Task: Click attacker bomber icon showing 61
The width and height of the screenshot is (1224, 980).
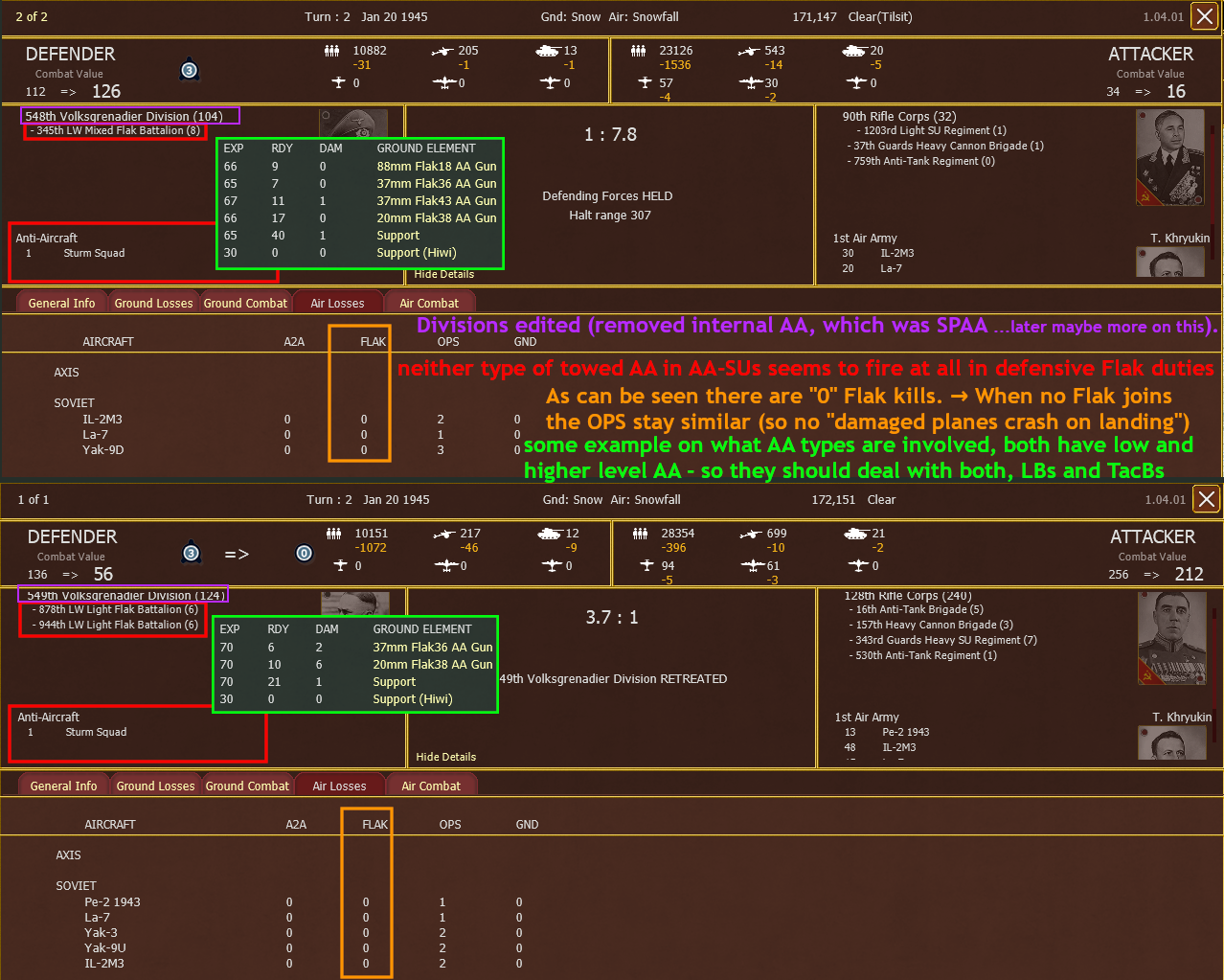Action: click(x=752, y=566)
